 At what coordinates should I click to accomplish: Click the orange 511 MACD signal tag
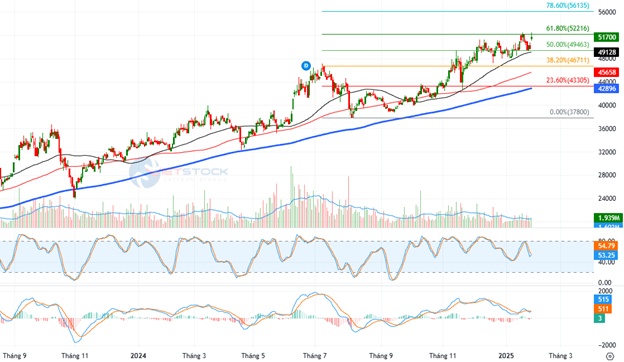coord(603,309)
